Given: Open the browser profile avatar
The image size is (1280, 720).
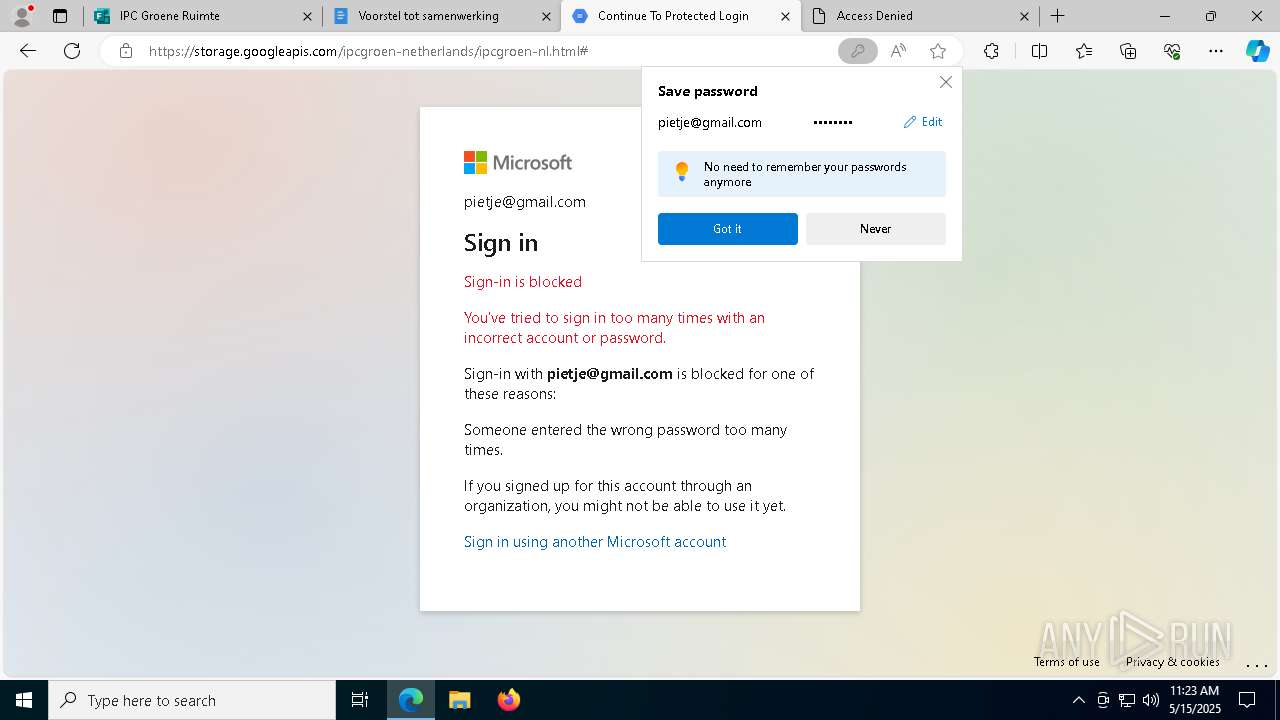Looking at the screenshot, I should [22, 16].
